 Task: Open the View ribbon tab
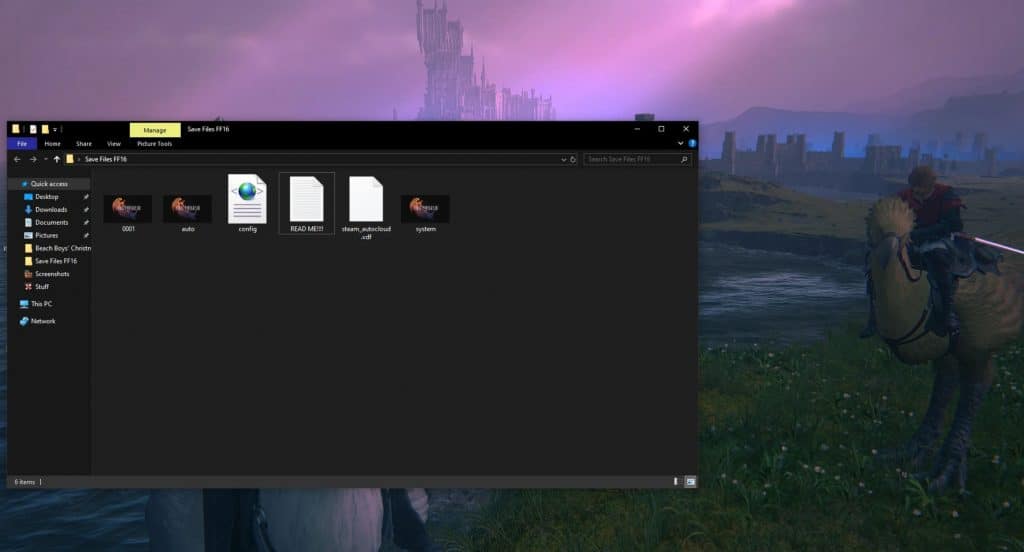point(113,144)
